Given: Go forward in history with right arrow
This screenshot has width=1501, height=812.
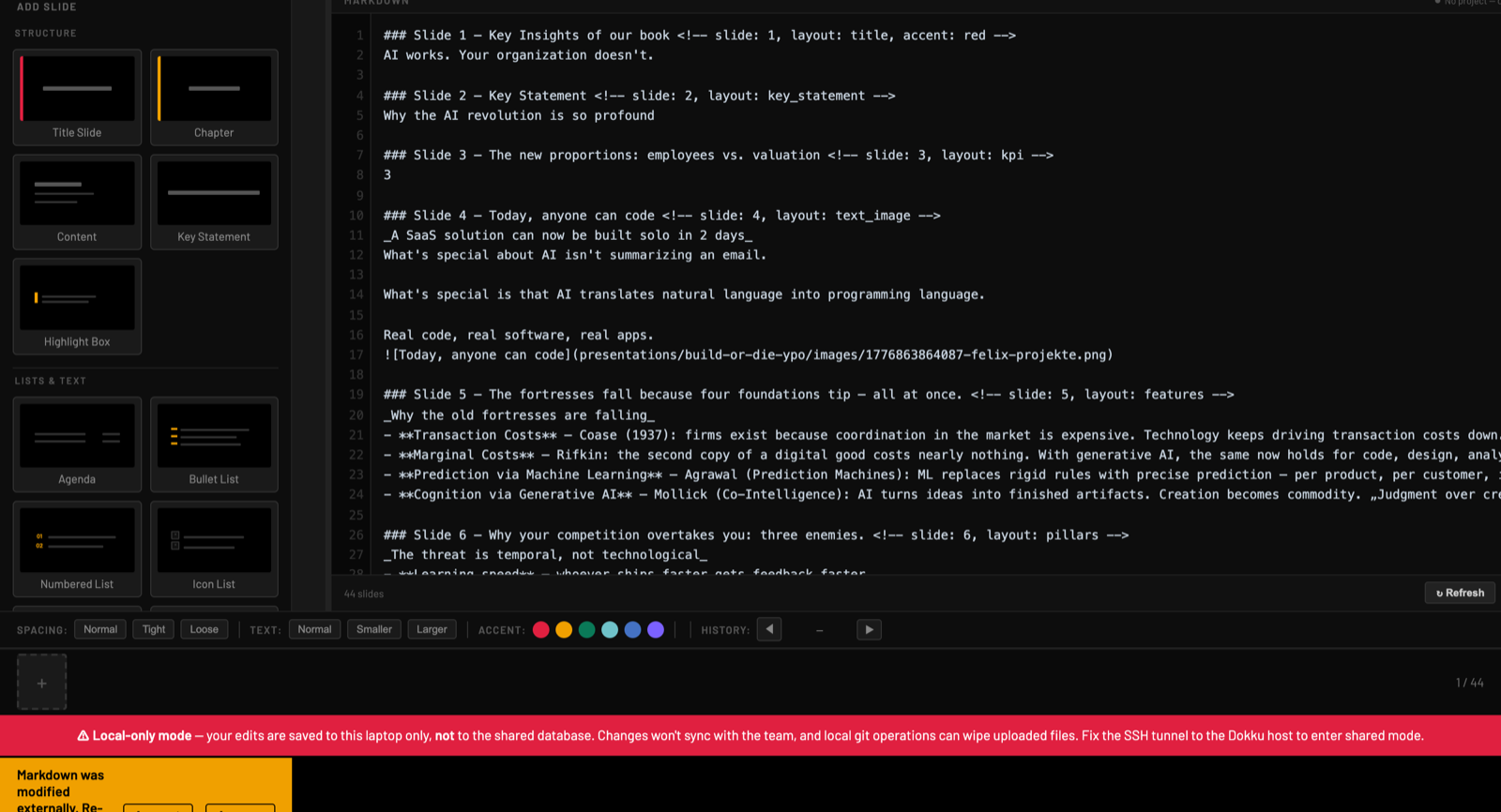Looking at the screenshot, I should pyautogui.click(x=869, y=629).
